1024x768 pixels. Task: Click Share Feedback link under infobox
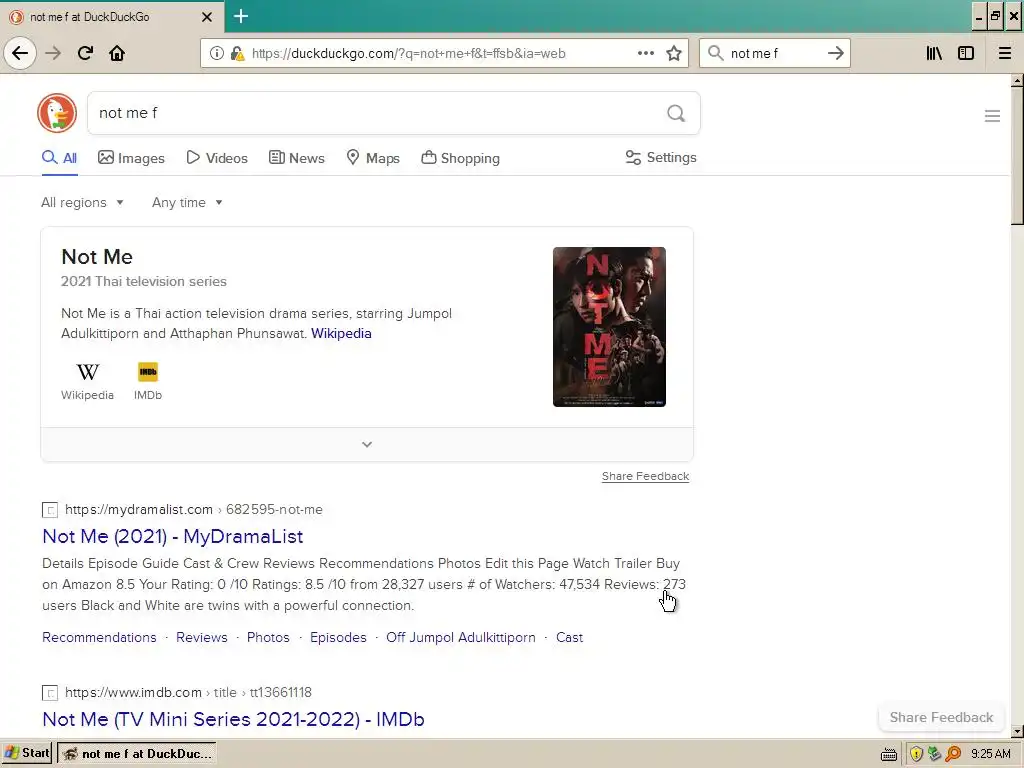(x=645, y=476)
